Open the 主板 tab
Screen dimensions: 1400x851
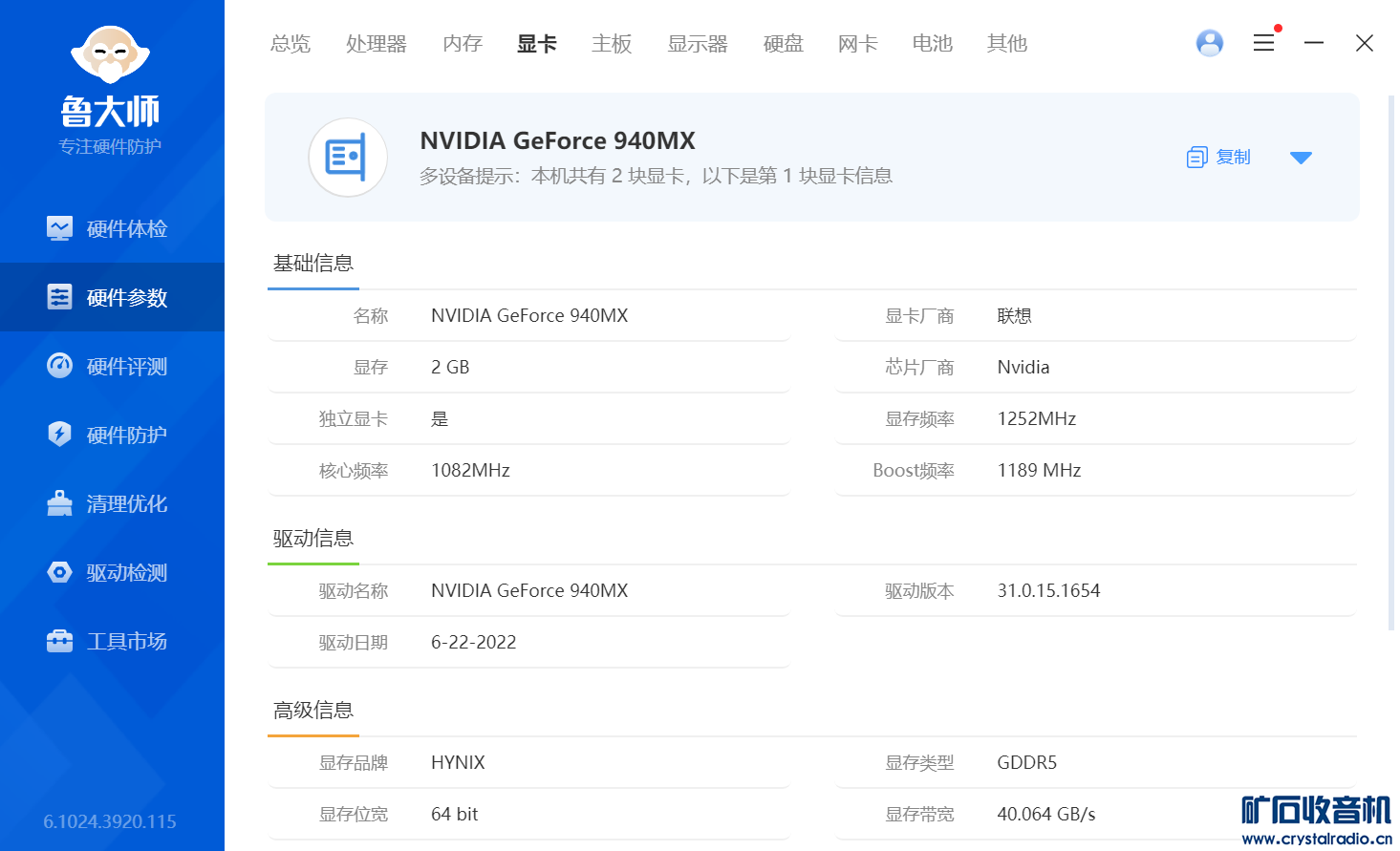pos(612,44)
